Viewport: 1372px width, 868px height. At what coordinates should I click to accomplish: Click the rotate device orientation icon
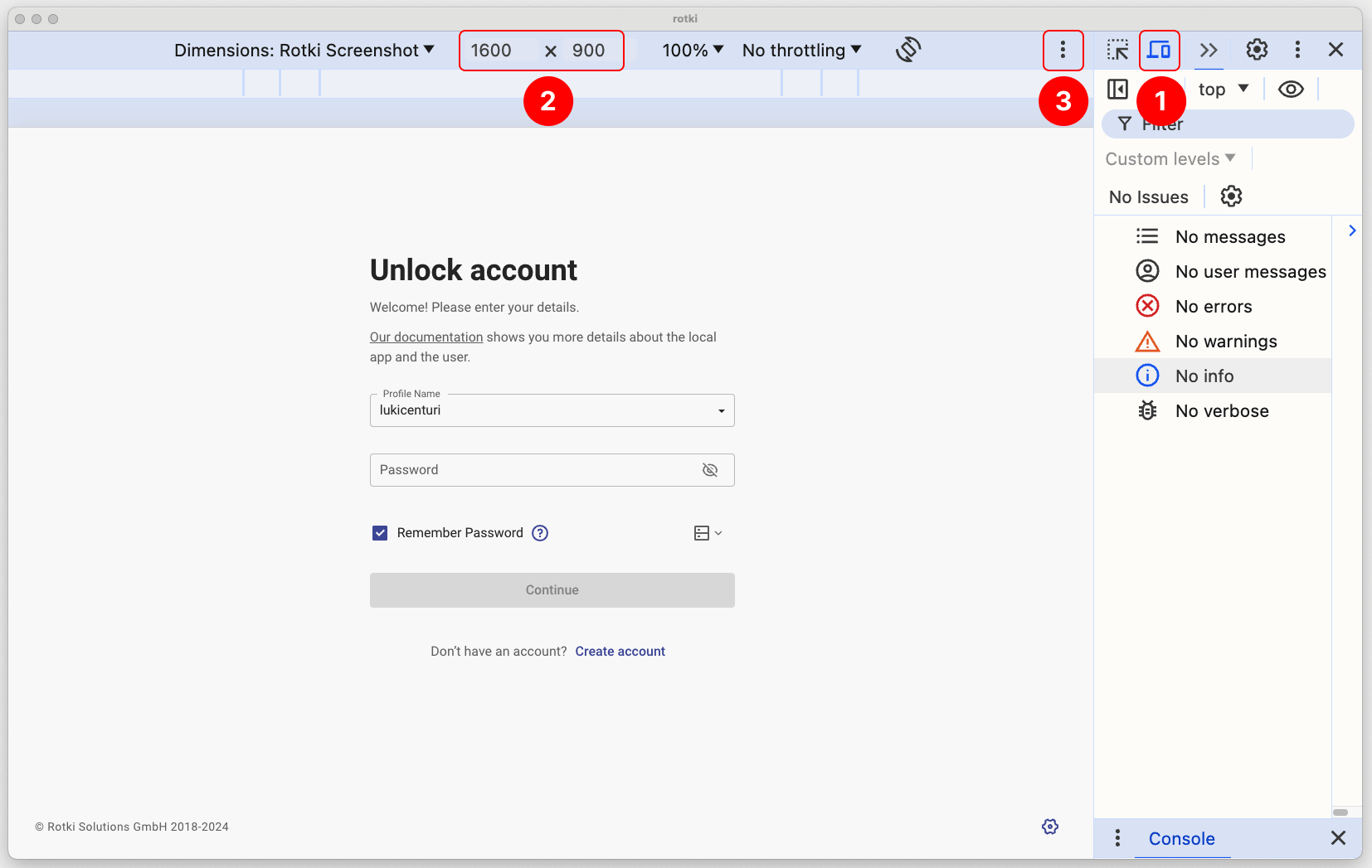coord(908,50)
